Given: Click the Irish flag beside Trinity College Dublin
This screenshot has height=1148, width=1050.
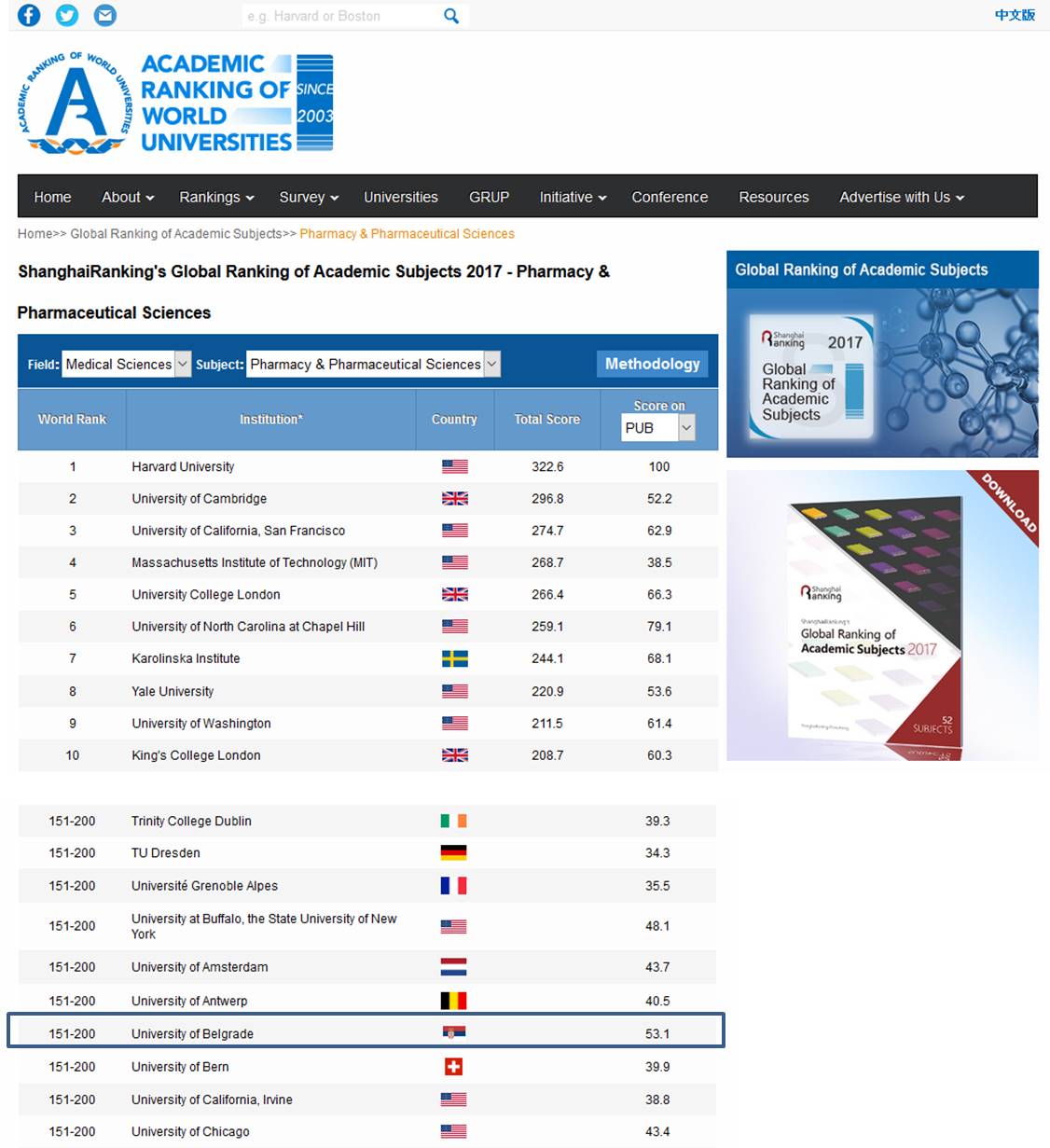Looking at the screenshot, I should click(454, 821).
